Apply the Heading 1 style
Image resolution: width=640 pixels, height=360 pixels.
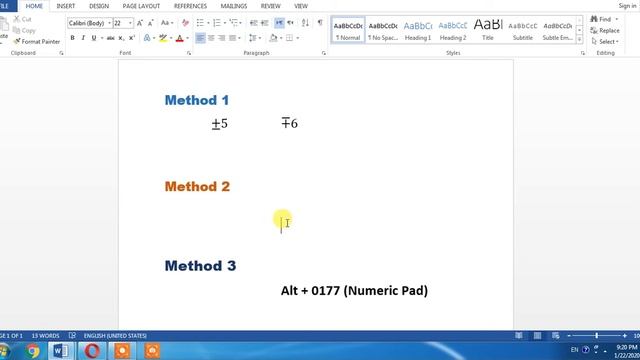coord(418,30)
